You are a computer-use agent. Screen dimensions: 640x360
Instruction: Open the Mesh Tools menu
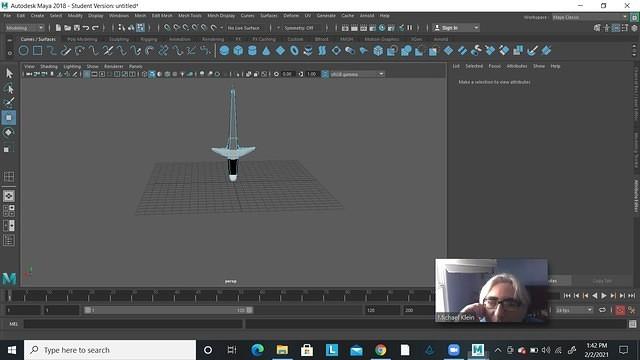(x=190, y=16)
